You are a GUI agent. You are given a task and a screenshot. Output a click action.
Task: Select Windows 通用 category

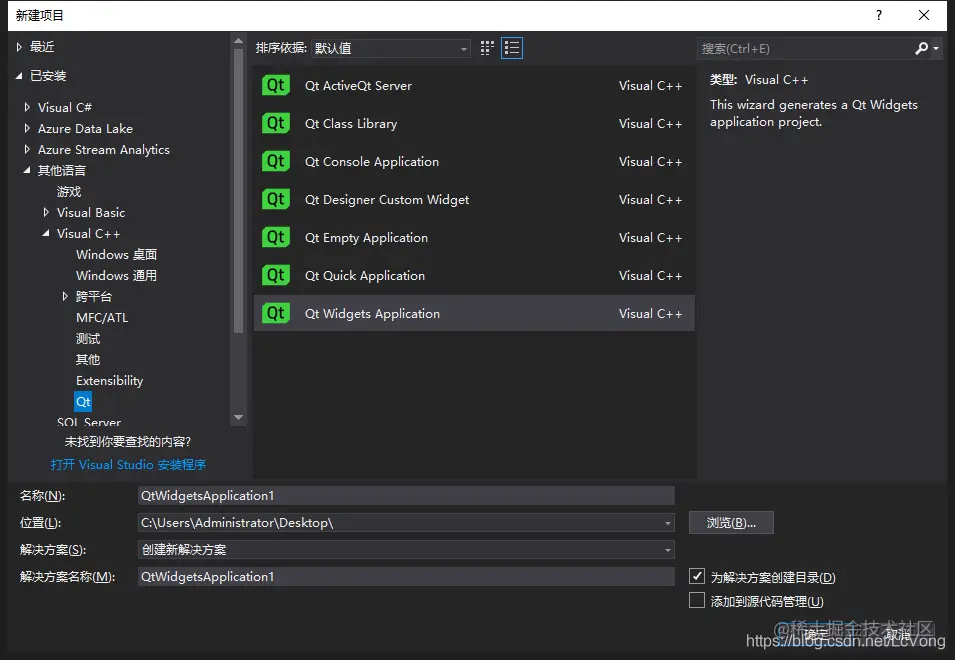[x=116, y=276]
